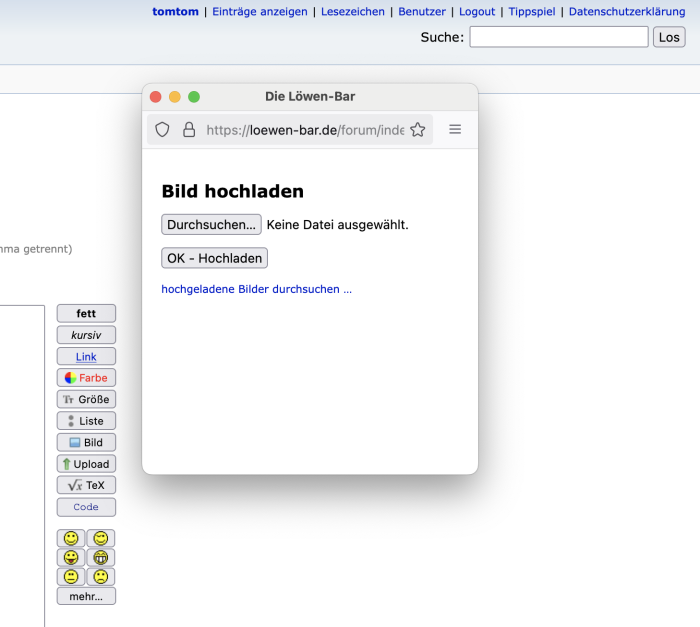This screenshot has height=627, width=700.
Task: Insert the winking smiley emoticon
Action: (101, 538)
